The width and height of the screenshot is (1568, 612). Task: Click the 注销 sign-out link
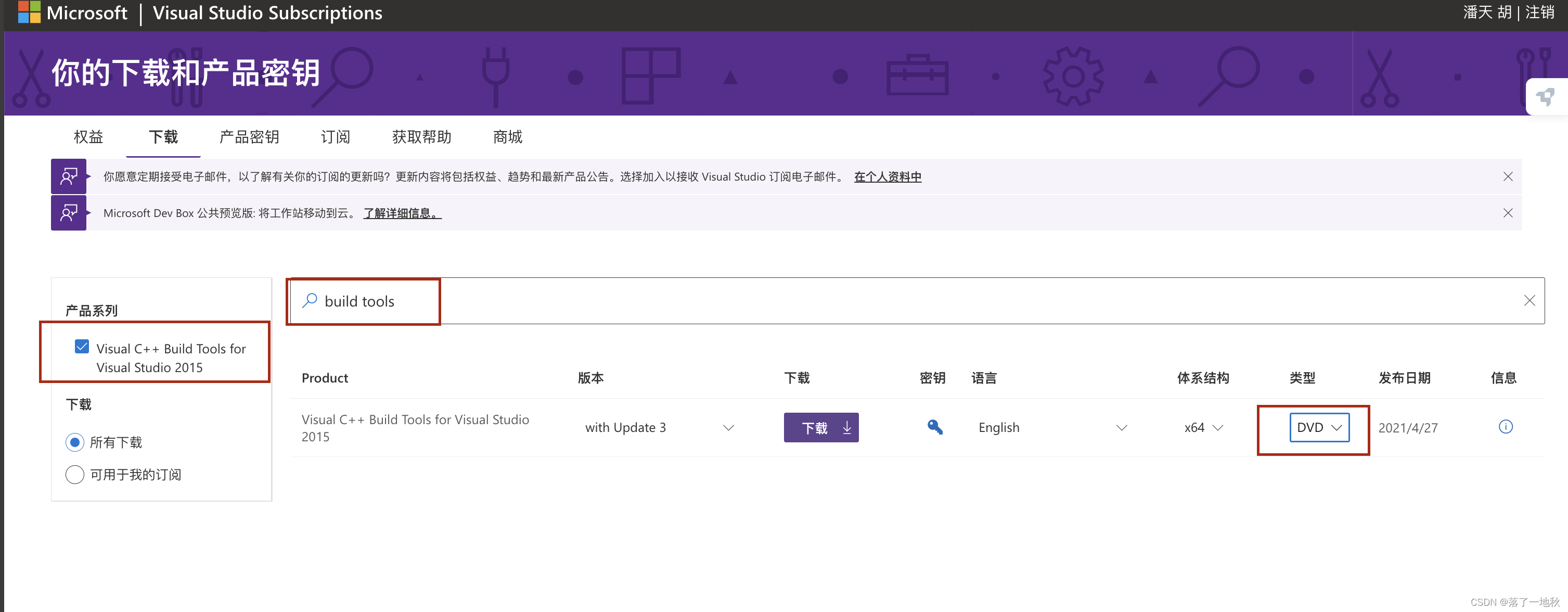tap(1539, 12)
